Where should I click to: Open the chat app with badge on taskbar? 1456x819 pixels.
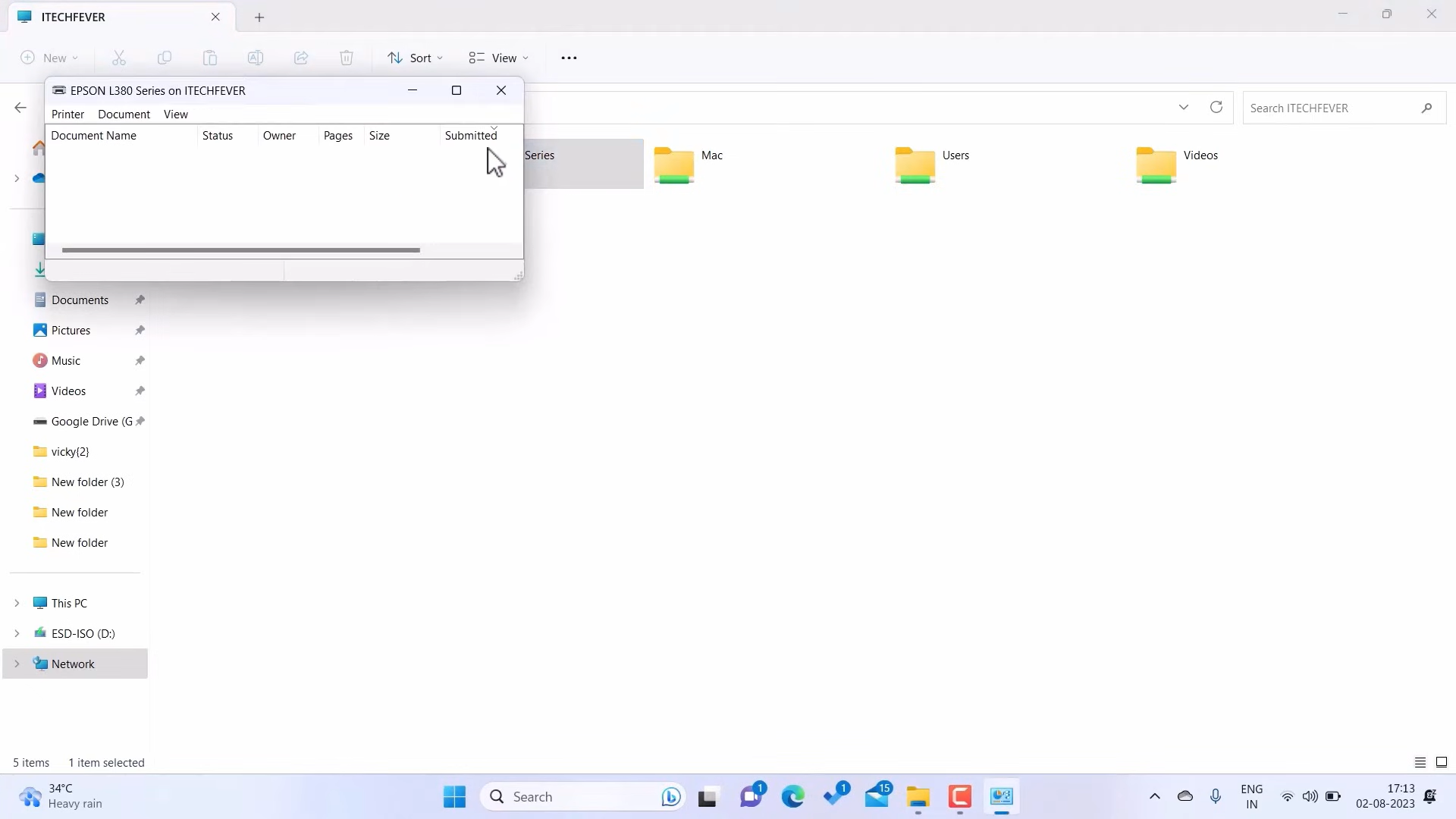pyautogui.click(x=752, y=796)
